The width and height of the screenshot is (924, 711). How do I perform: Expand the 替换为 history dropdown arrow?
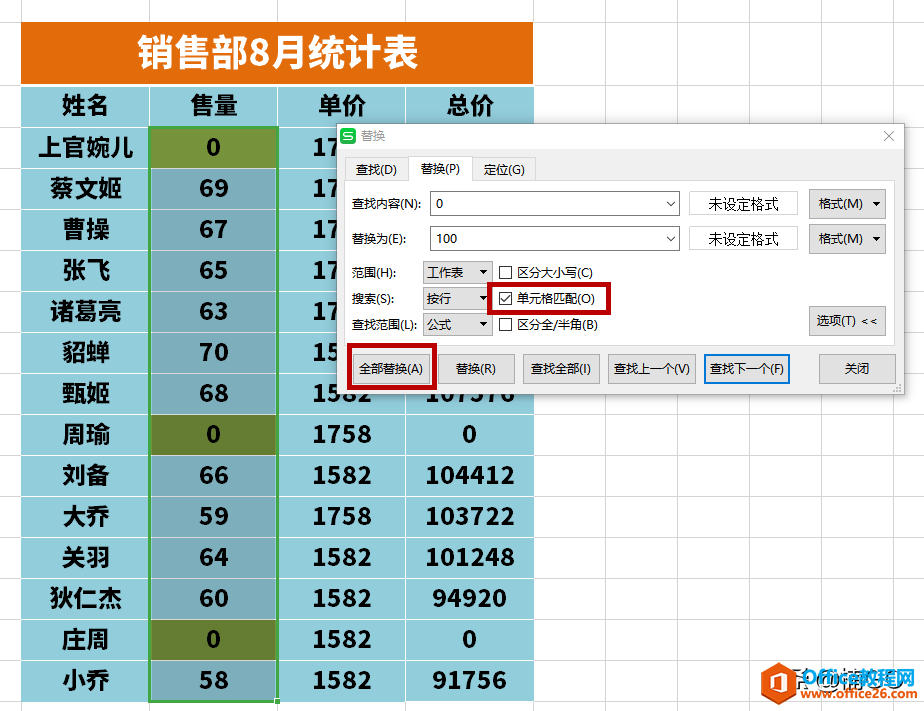(x=671, y=239)
